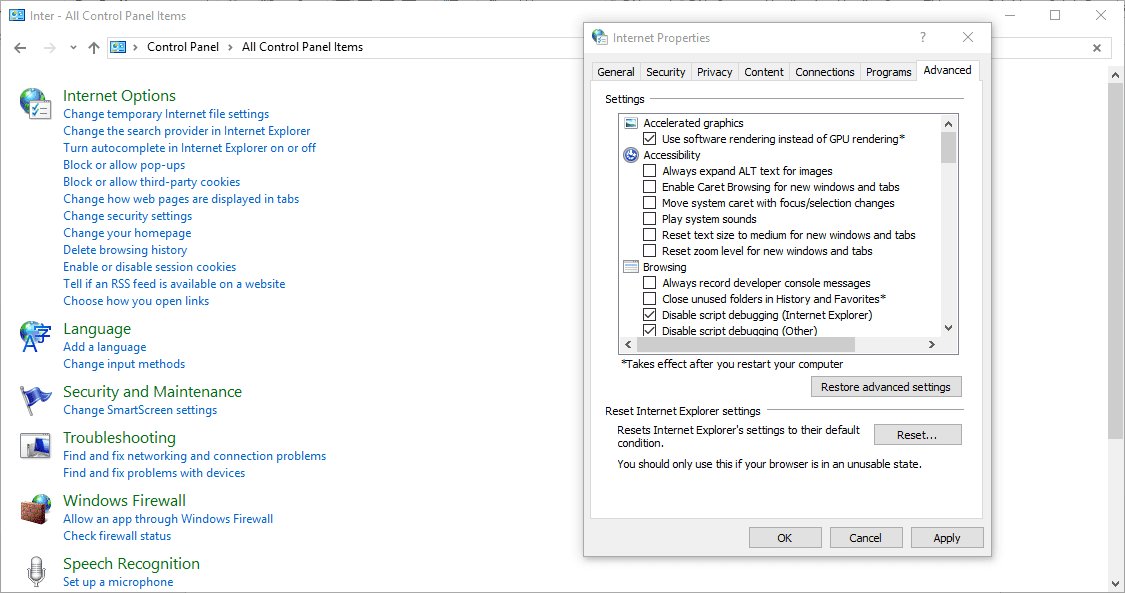Expand the chevron after Control Panel in breadcrumb
The width and height of the screenshot is (1125, 593).
pos(230,47)
